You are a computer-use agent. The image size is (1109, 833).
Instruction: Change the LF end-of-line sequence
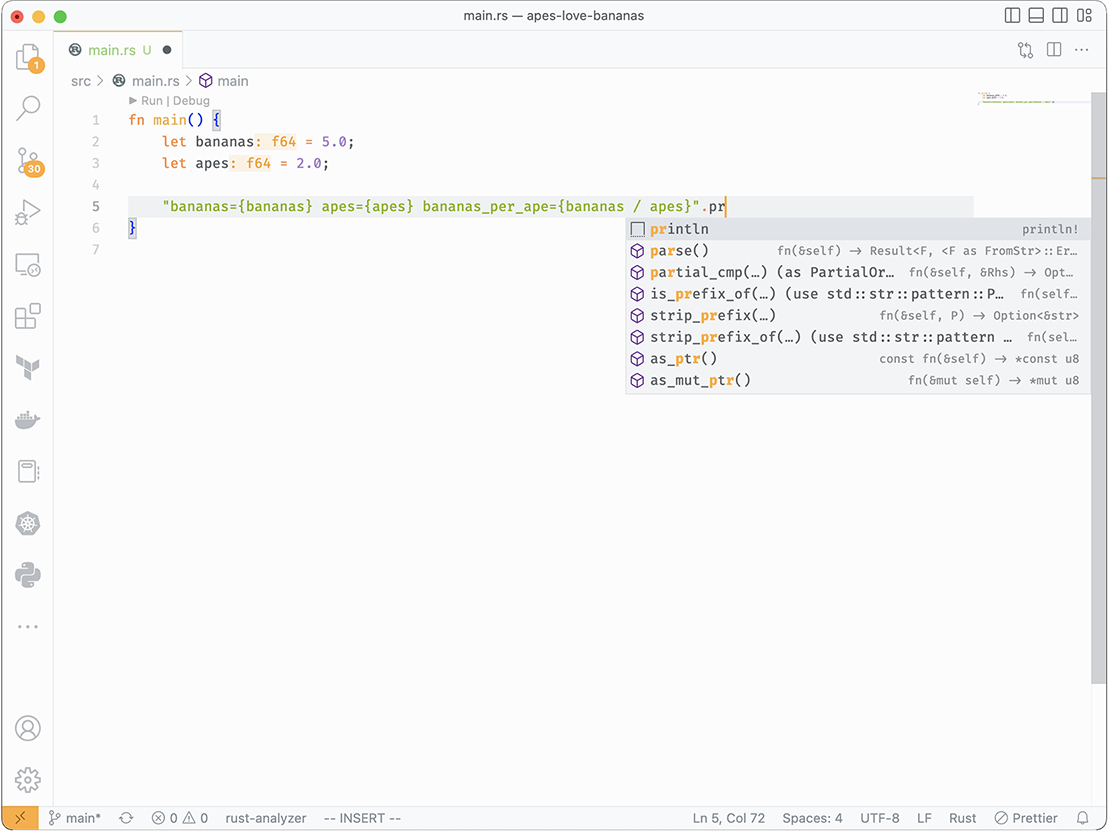924,818
